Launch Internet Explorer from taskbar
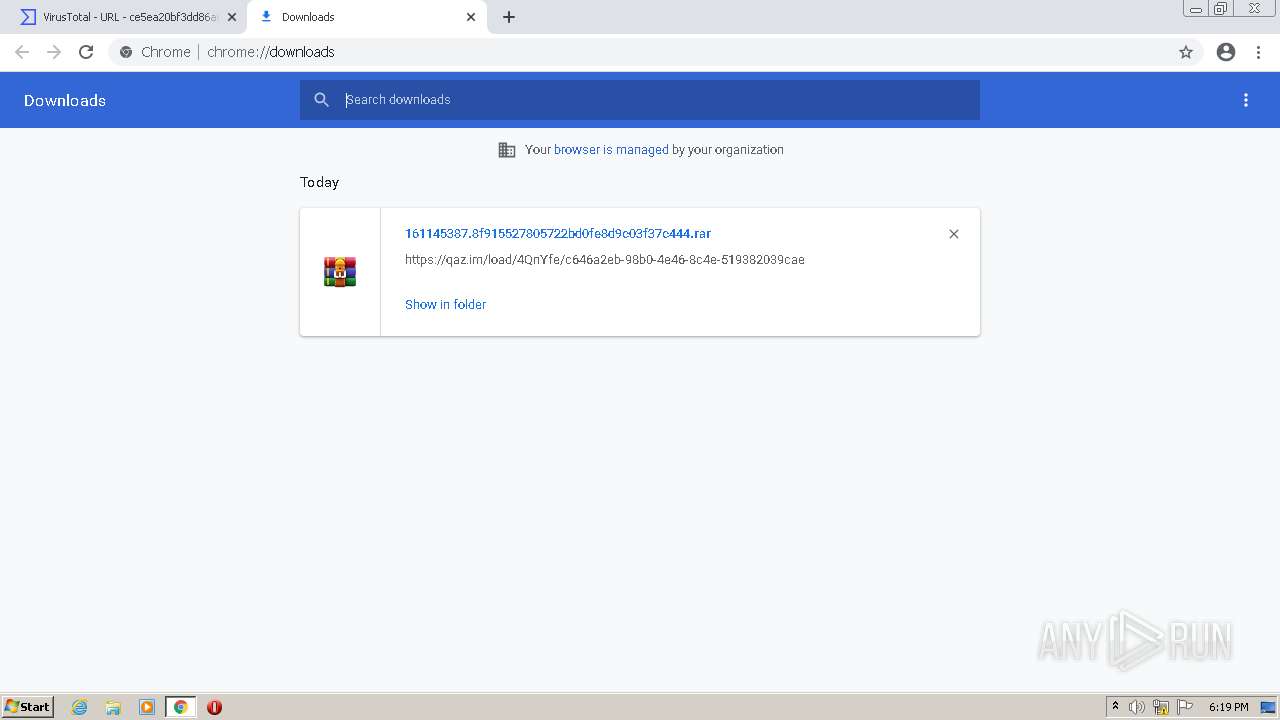This screenshot has width=1280, height=720. click(80, 707)
